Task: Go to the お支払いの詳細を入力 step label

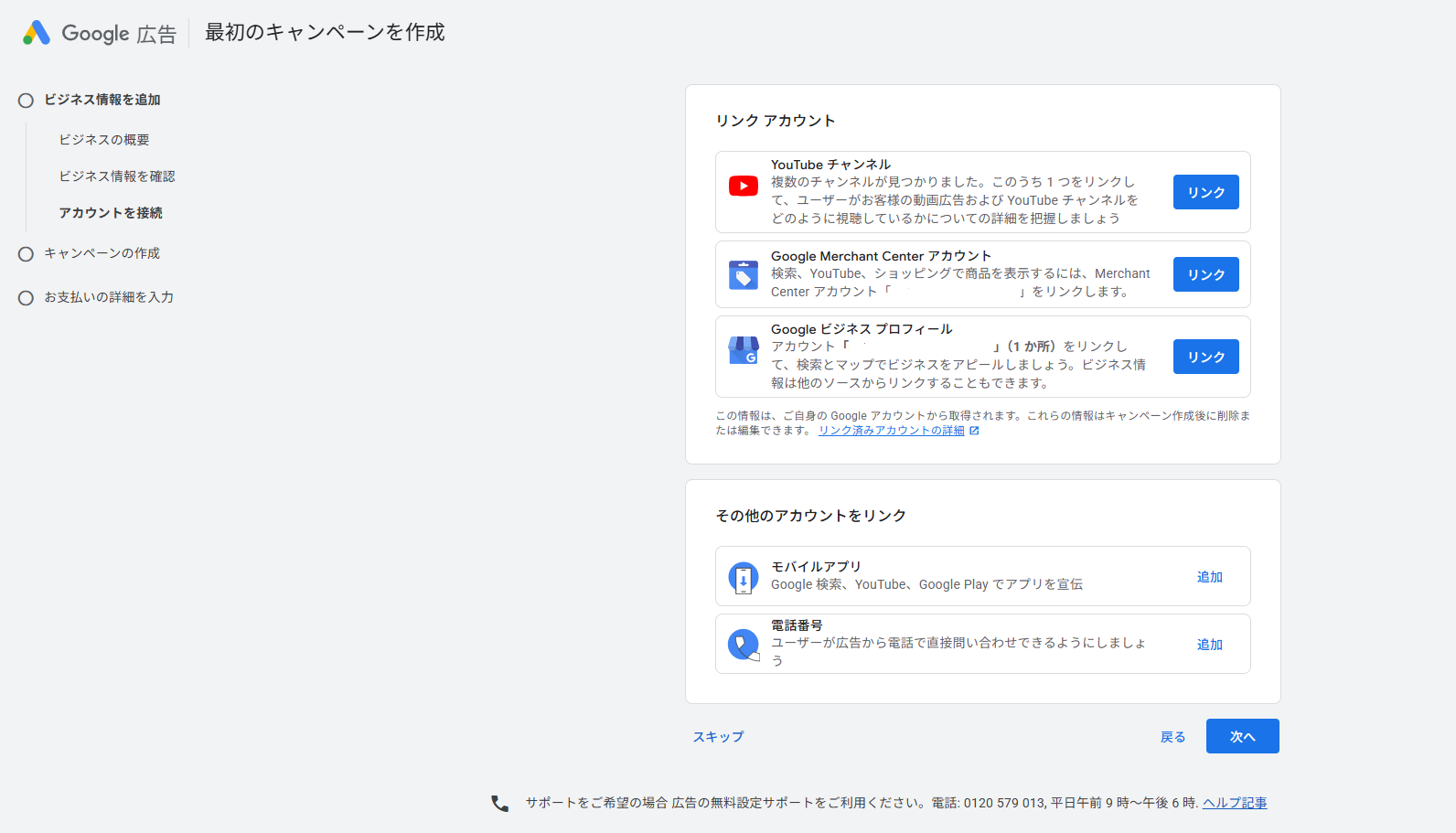Action: (x=109, y=297)
